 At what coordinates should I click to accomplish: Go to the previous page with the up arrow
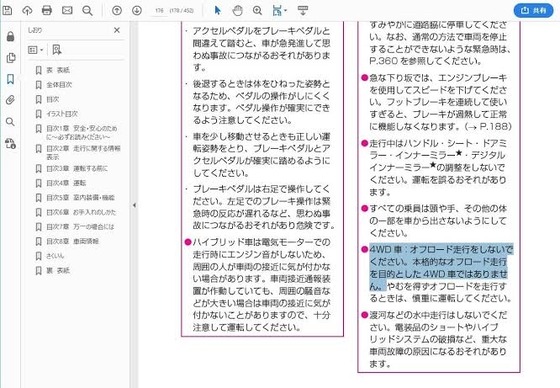[117, 10]
